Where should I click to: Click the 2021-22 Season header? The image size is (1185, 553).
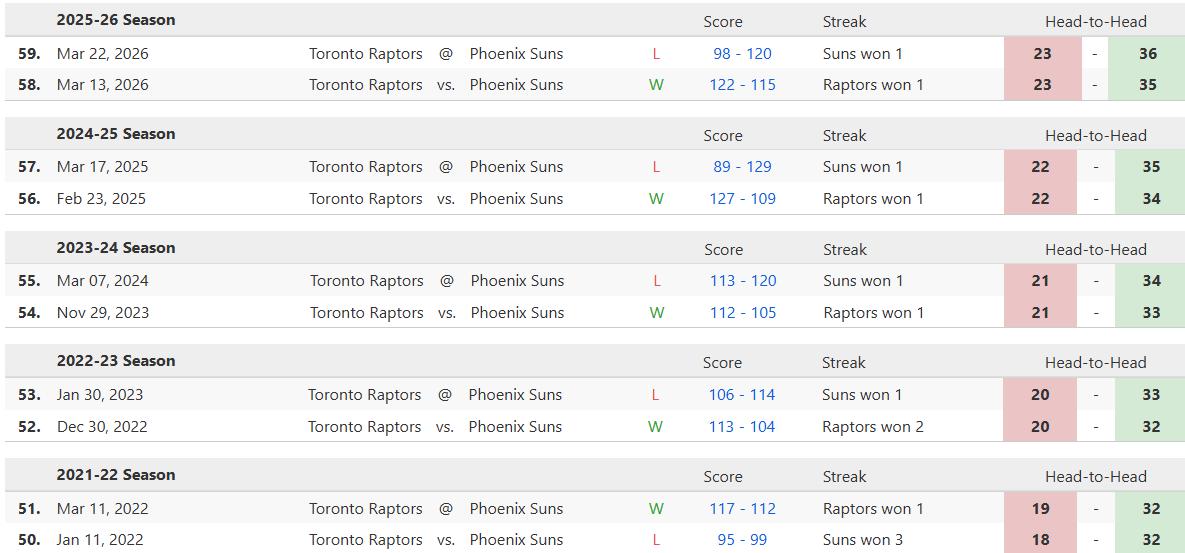[116, 475]
